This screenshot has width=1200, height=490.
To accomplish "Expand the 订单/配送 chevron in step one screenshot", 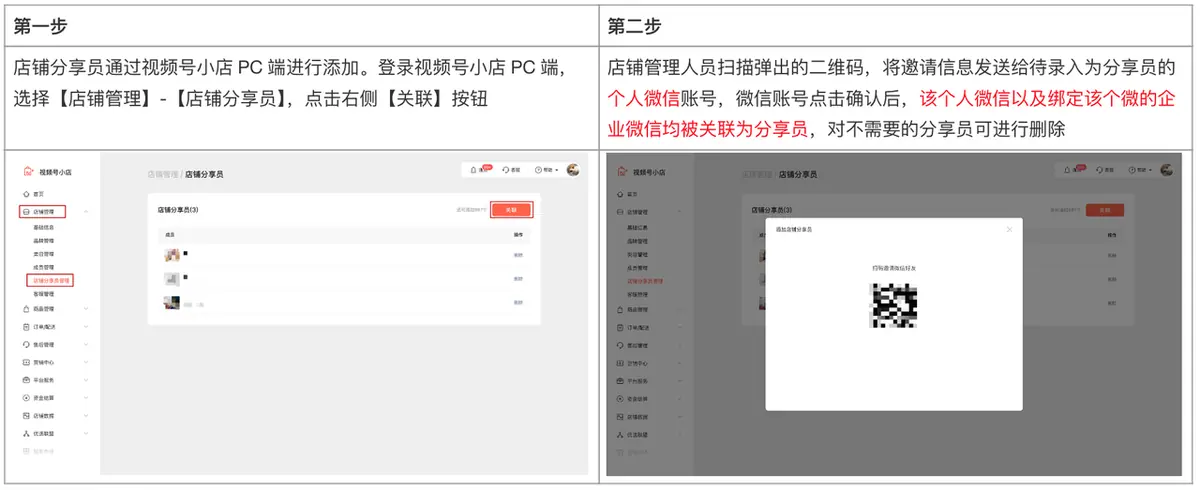I will 87,327.
